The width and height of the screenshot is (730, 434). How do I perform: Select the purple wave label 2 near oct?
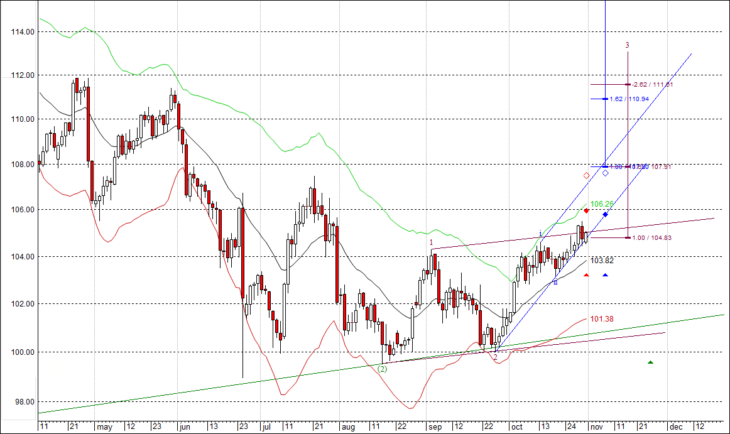495,357
